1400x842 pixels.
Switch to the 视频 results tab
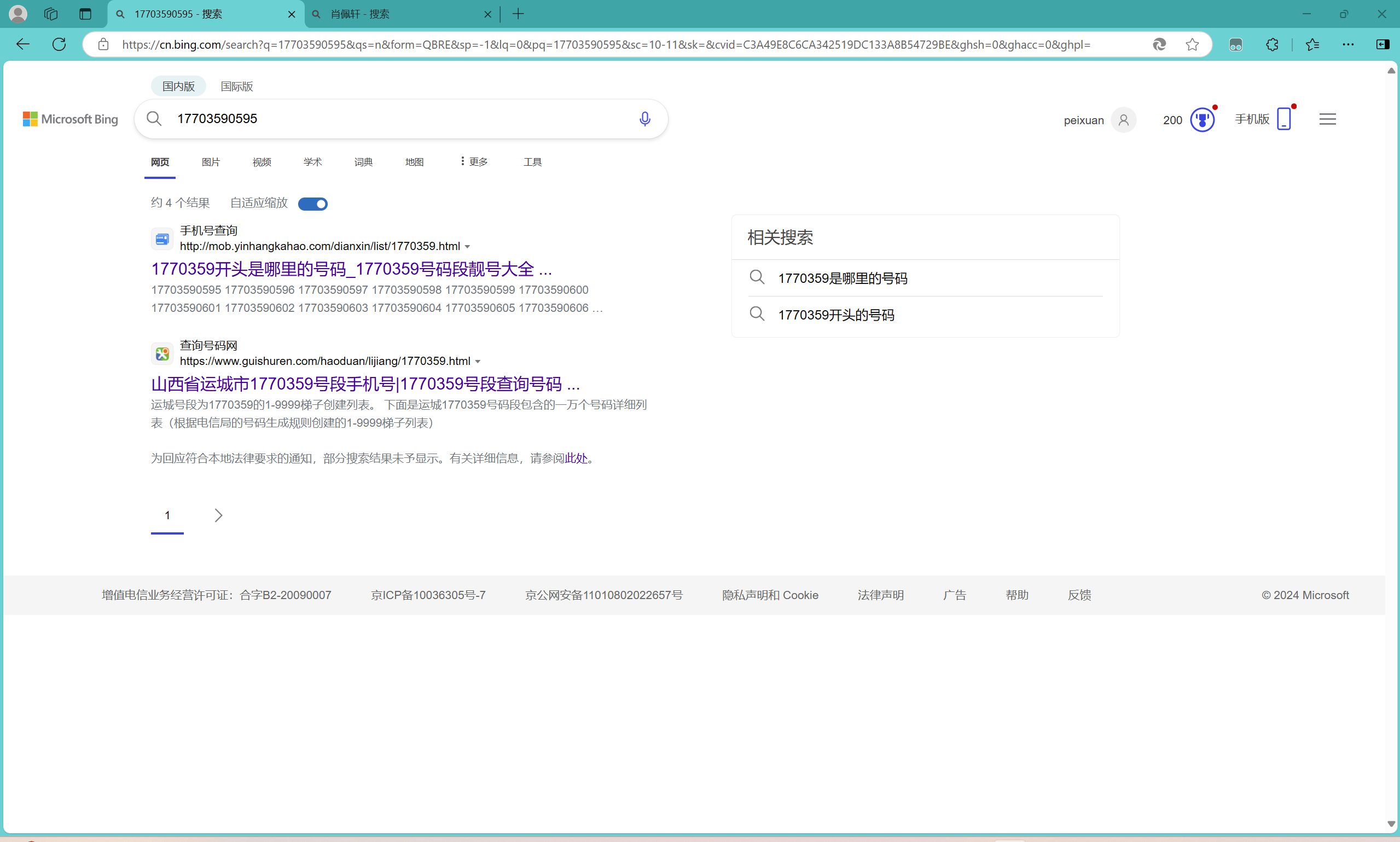point(262,162)
